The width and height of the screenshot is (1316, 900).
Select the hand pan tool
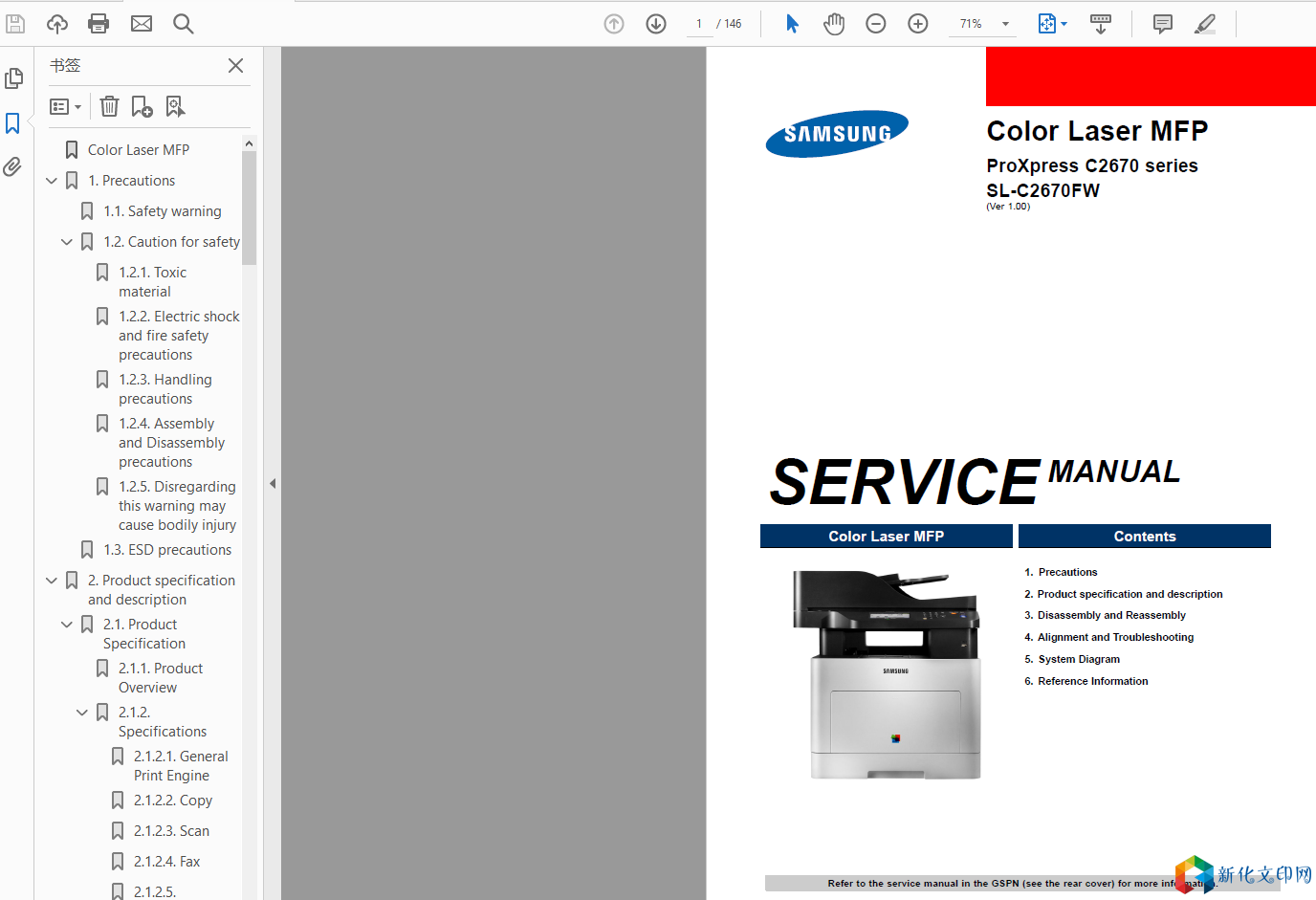(834, 24)
